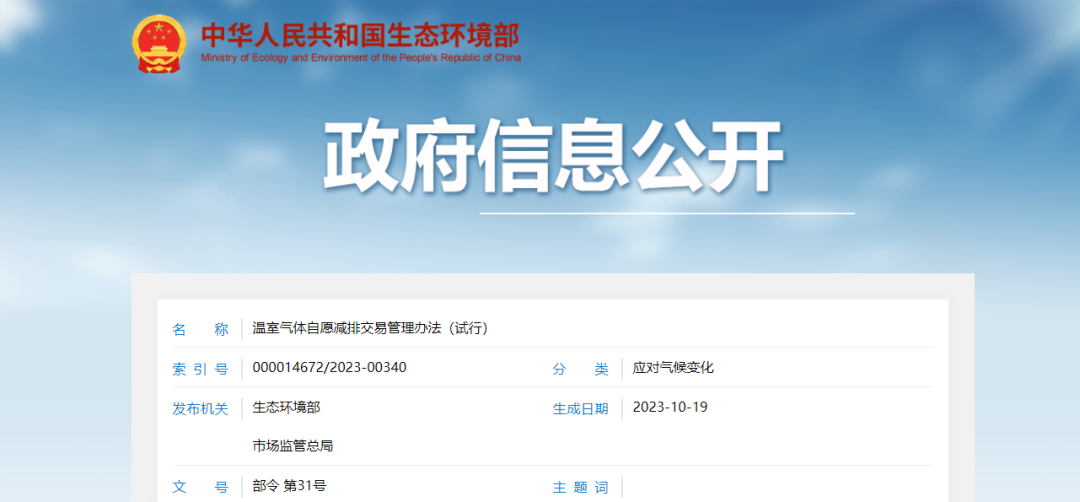Click the 主题词 field label
This screenshot has height=502, width=1080.
tap(581, 488)
